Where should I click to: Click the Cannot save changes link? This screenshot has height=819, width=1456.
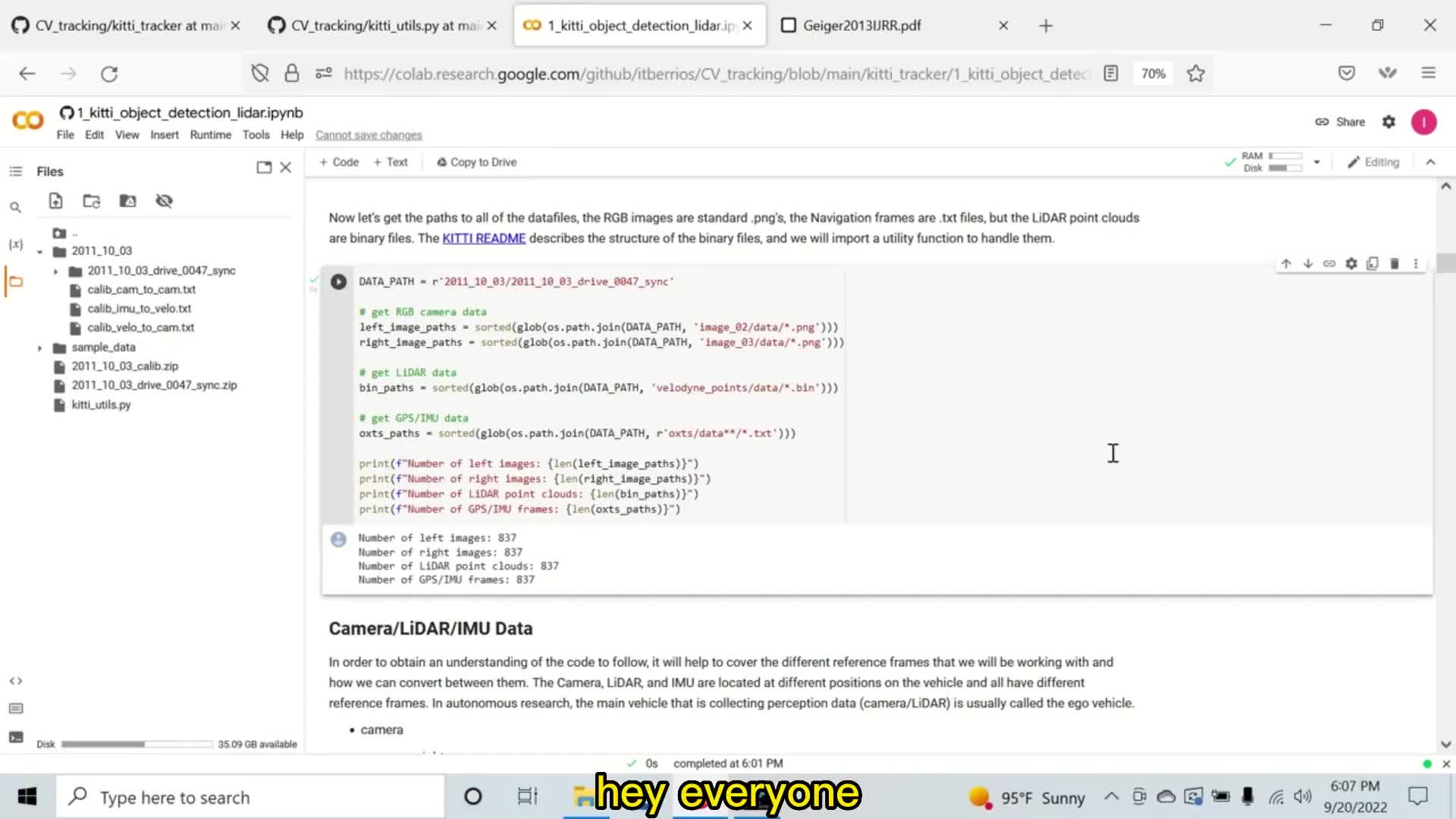(369, 135)
